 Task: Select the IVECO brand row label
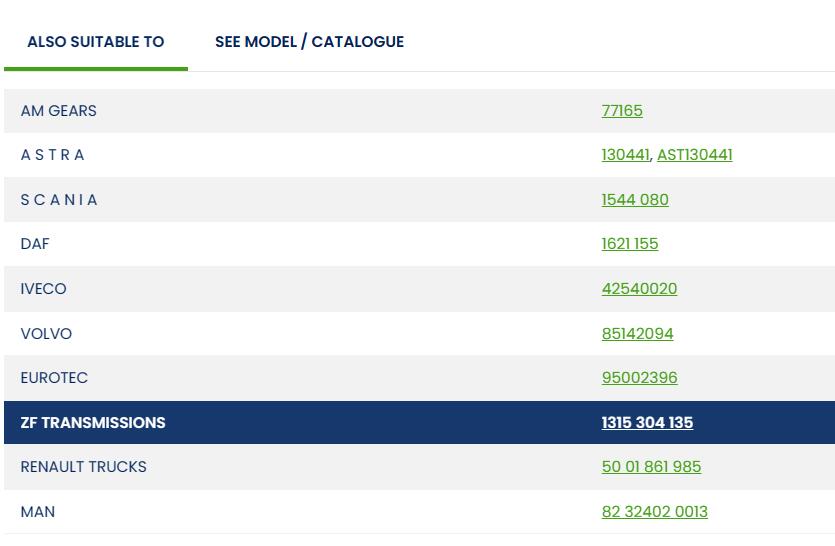point(43,289)
